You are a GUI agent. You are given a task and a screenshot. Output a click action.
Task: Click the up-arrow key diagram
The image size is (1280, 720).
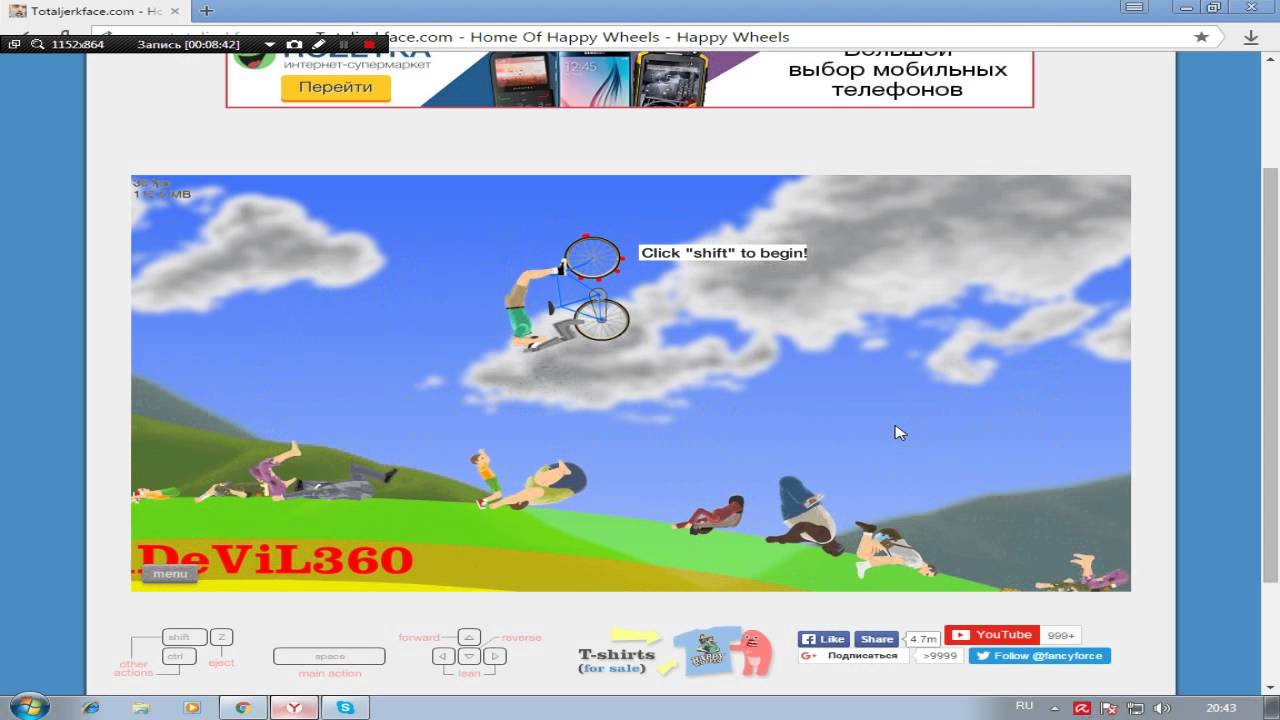pyautogui.click(x=469, y=637)
